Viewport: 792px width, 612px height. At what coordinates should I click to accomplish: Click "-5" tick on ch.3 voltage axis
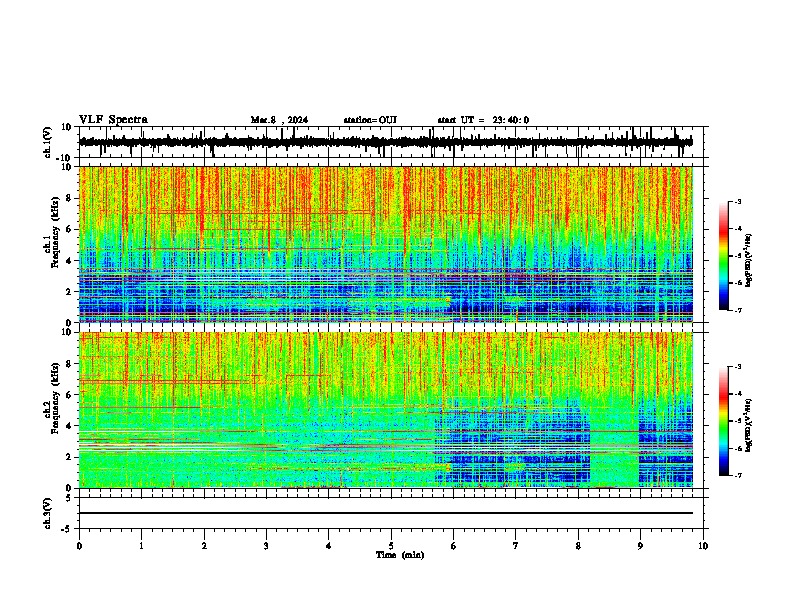click(67, 529)
